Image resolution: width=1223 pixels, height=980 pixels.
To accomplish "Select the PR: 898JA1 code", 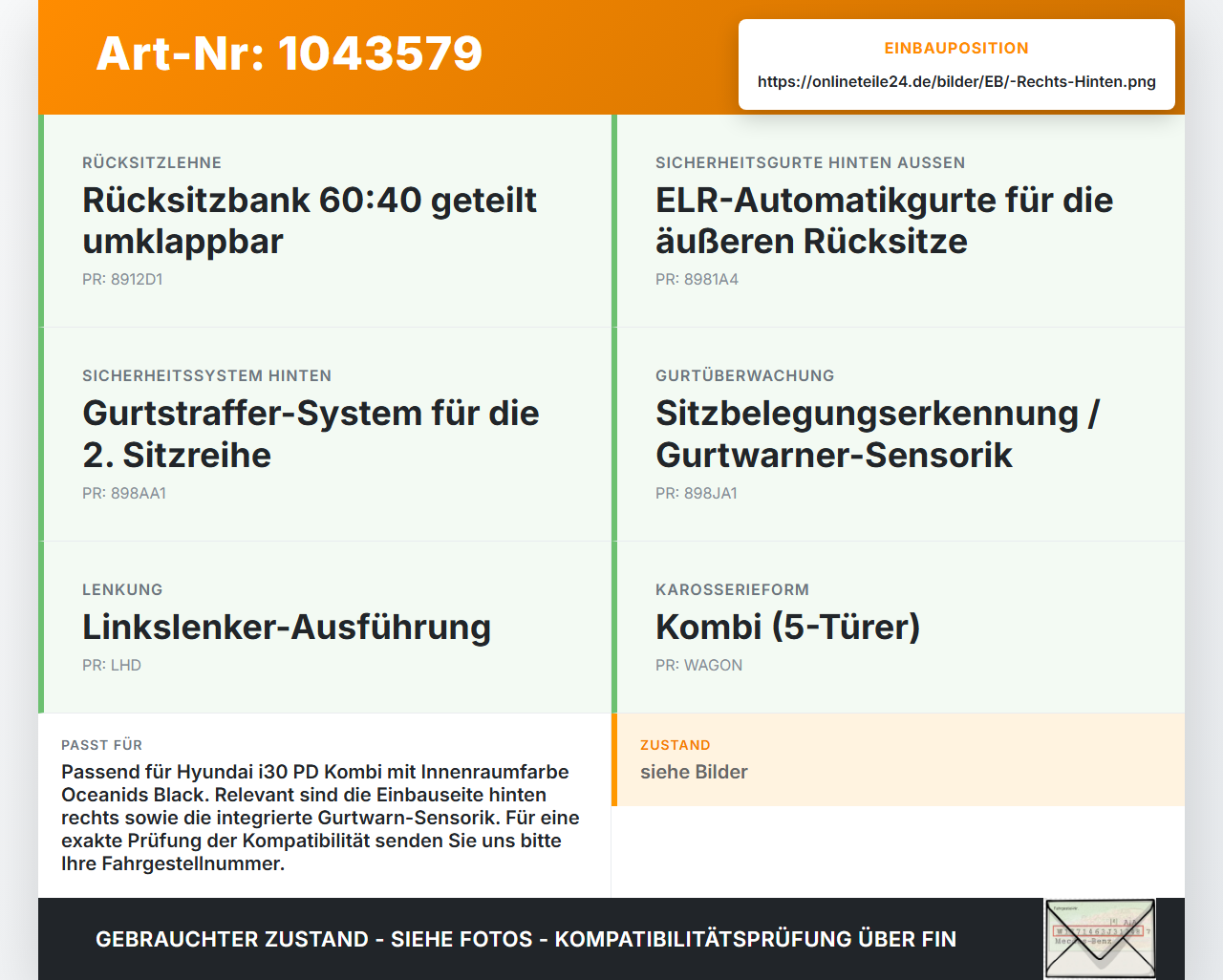I will (x=697, y=493).
